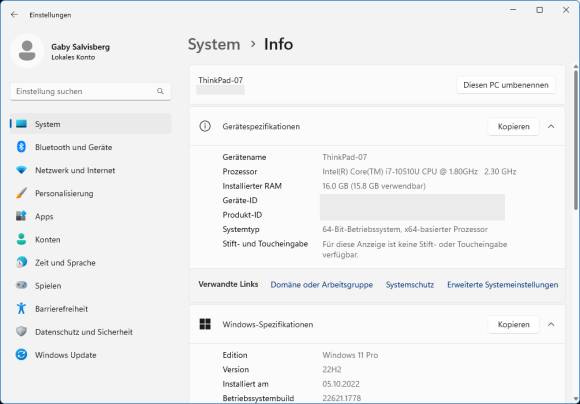Click the vertical scrollbar thumb
Screen dimensions: 580x404
(x=576, y=139)
